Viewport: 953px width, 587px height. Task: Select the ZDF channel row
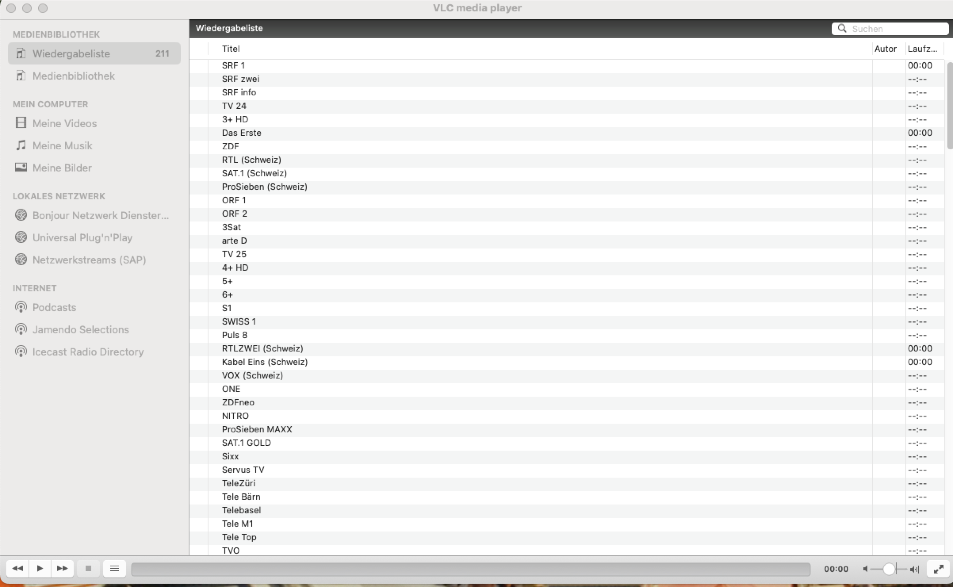tap(567, 146)
